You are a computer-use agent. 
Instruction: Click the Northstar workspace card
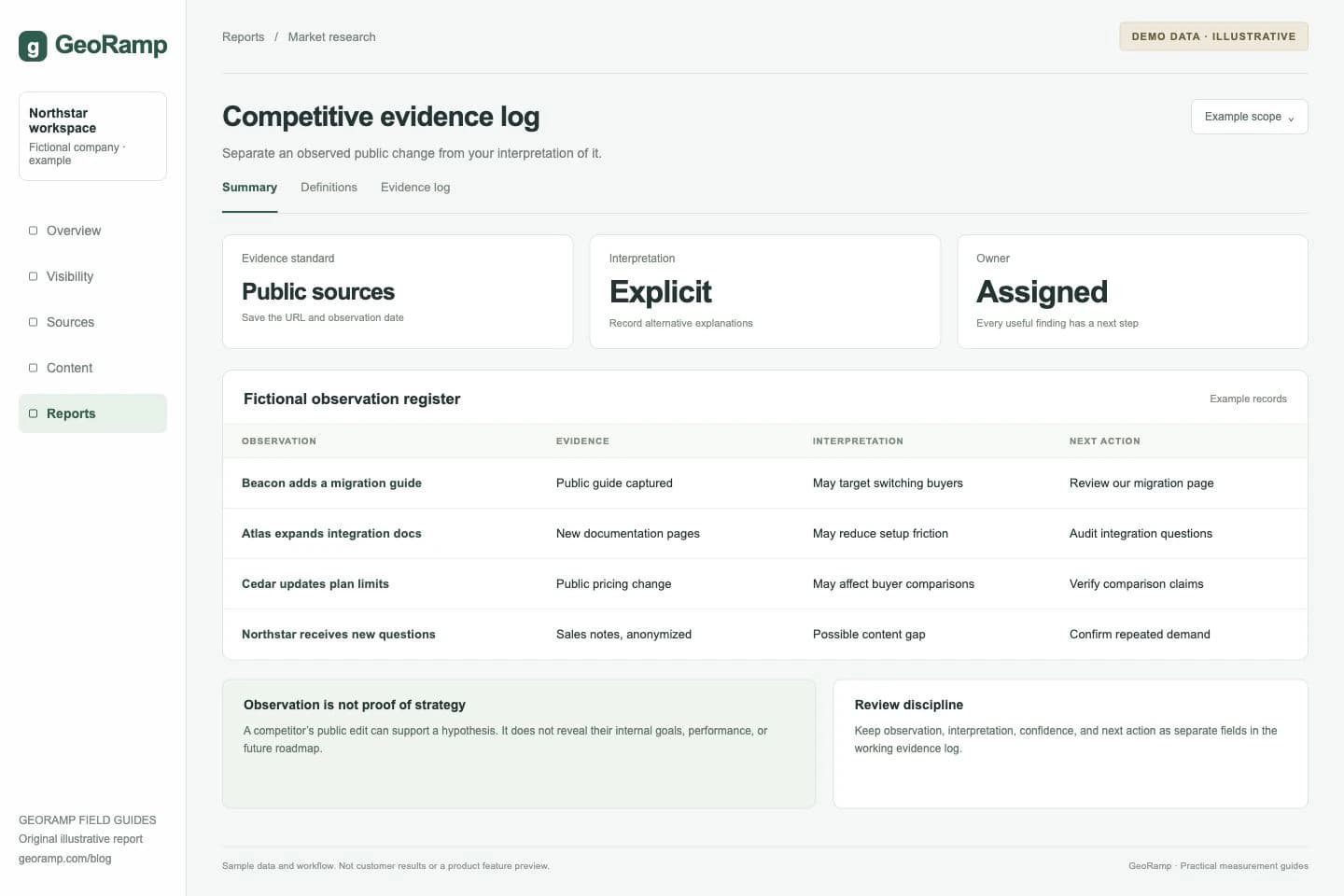tap(92, 136)
